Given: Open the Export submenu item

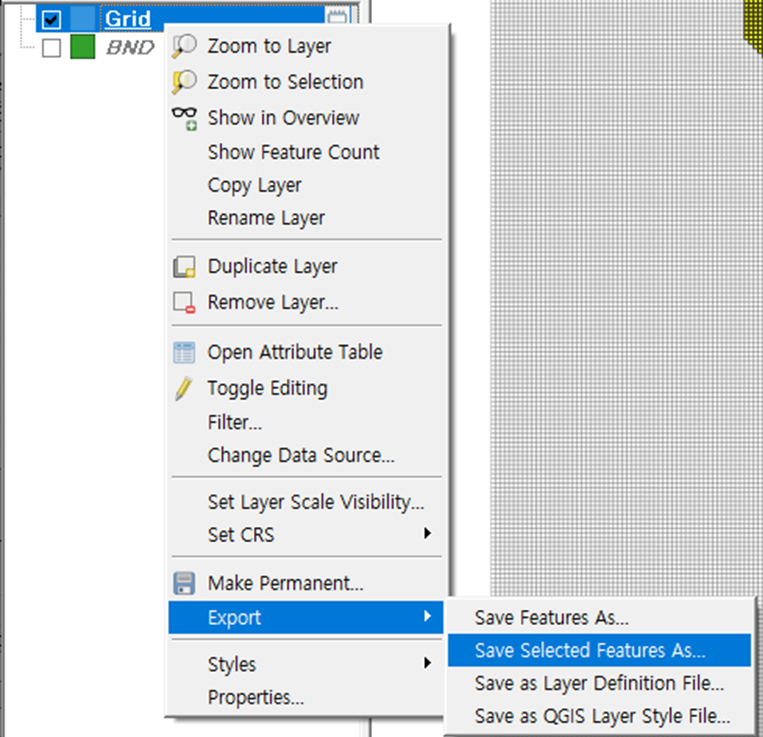Looking at the screenshot, I should pyautogui.click(x=306, y=617).
